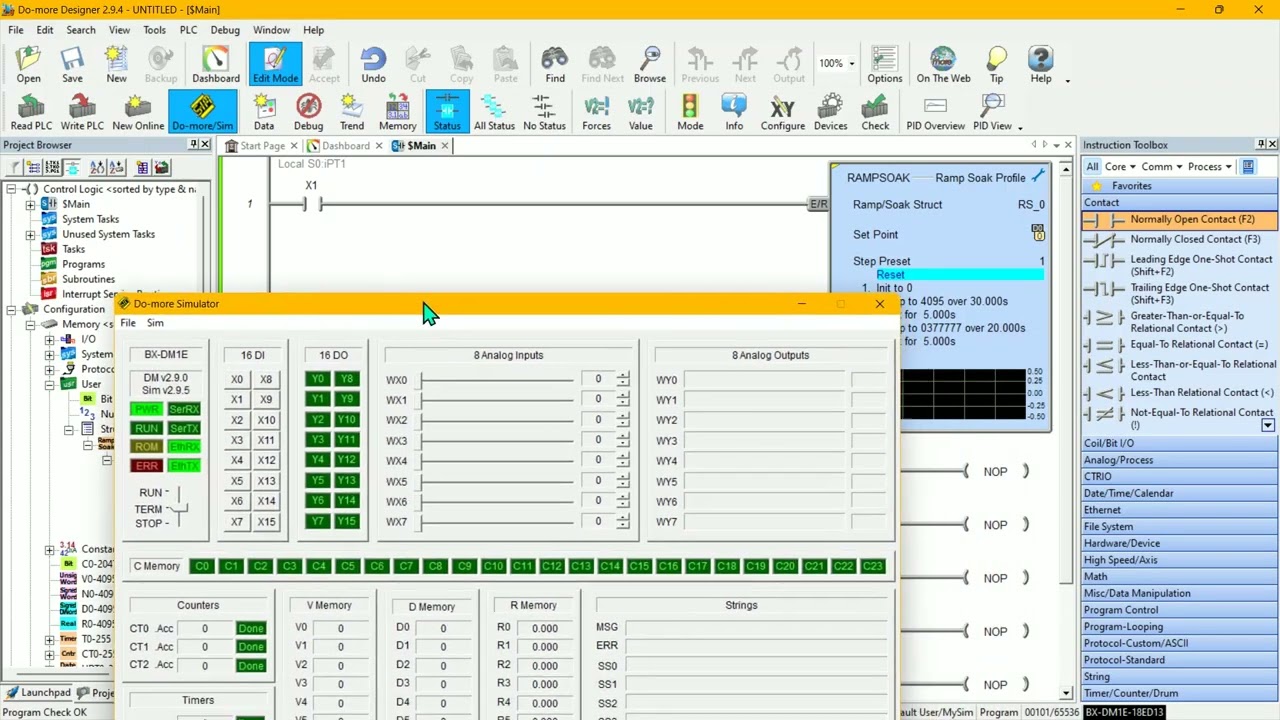Adjust the WX0 analog input slider
The image size is (1280, 720).
[x=497, y=380]
